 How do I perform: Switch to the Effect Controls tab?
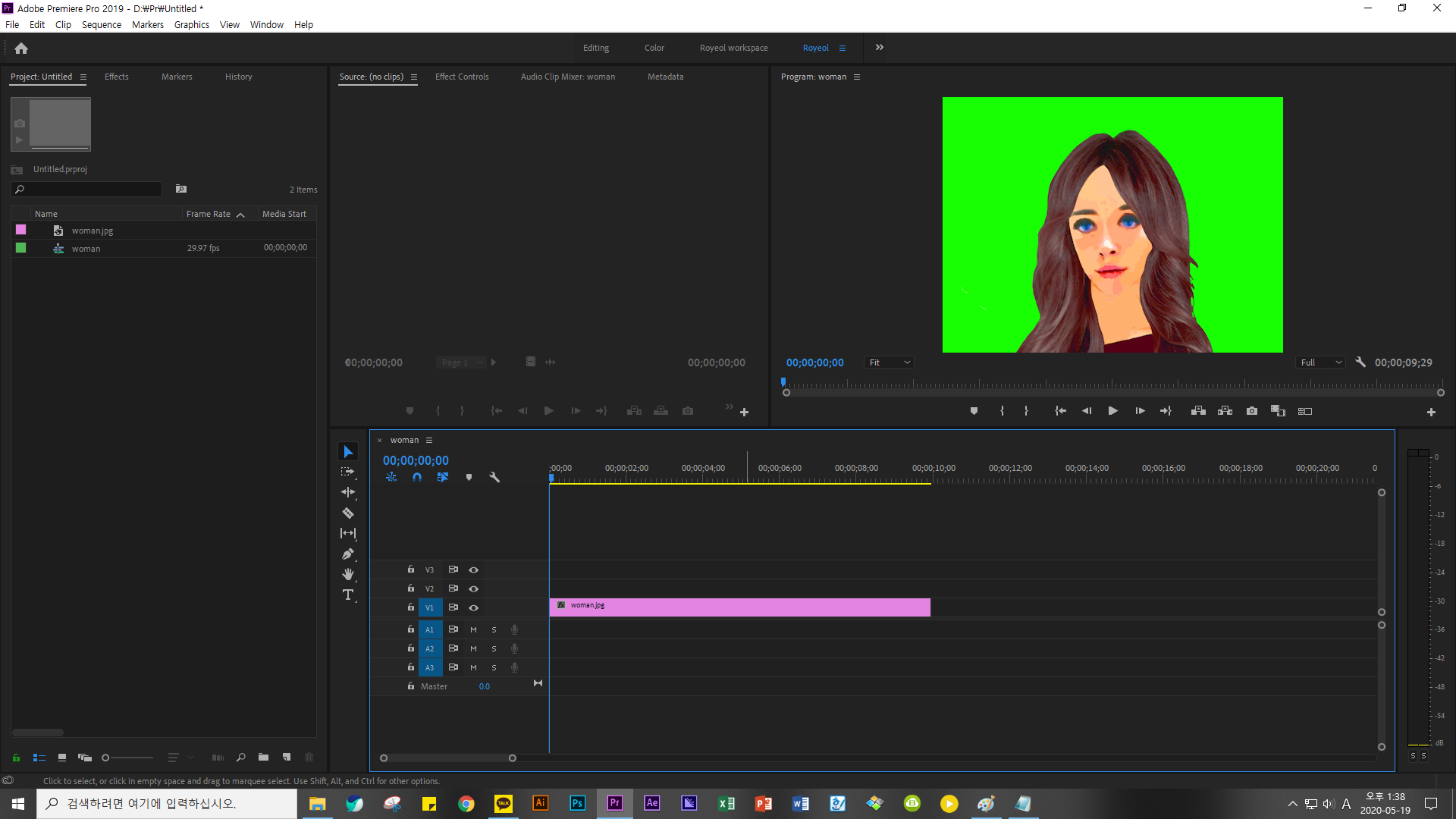[462, 77]
